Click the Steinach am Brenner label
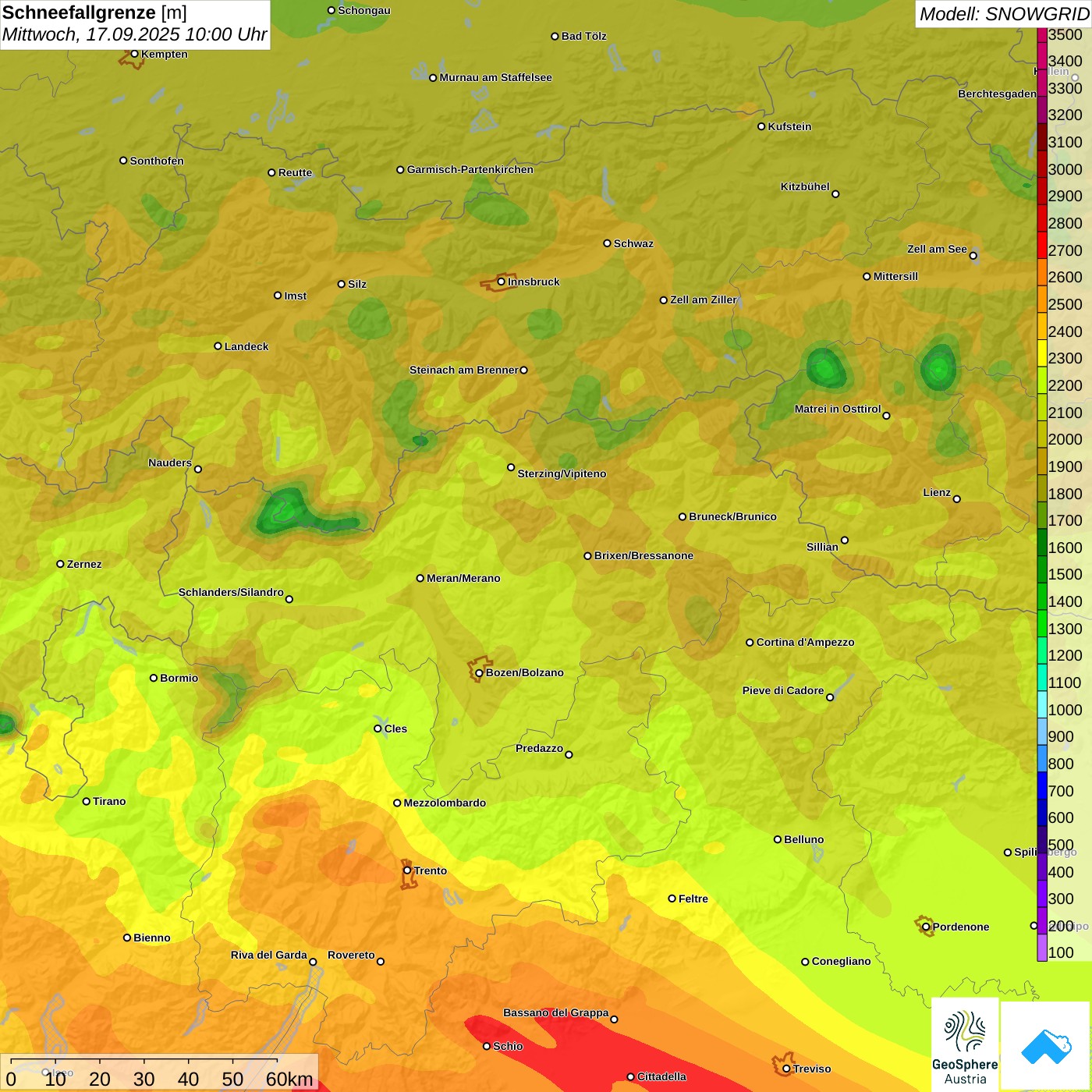The image size is (1092, 1092). coord(463,370)
